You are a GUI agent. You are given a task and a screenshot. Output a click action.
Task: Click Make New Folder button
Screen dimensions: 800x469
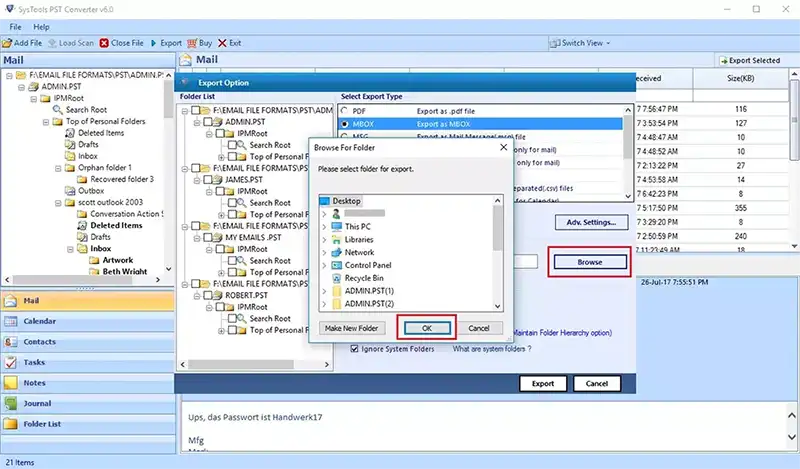click(x=352, y=328)
